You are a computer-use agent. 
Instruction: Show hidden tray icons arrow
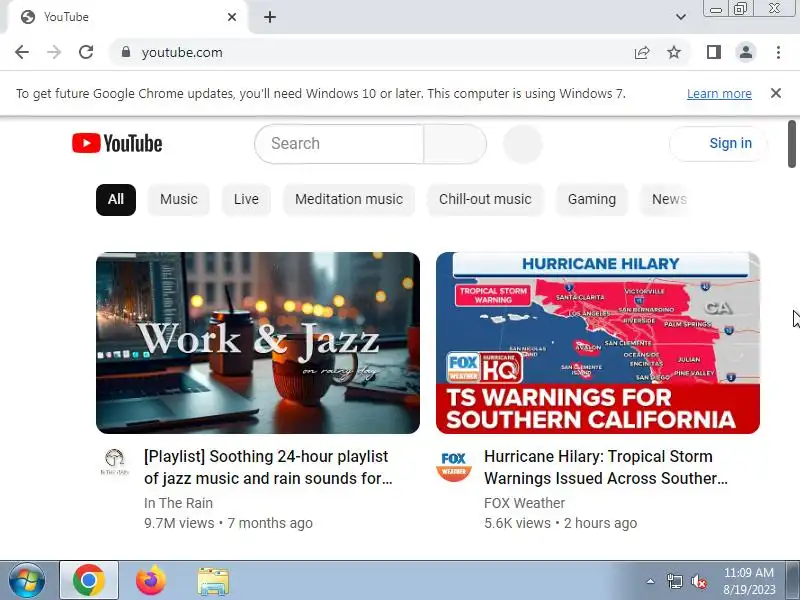[651, 581]
